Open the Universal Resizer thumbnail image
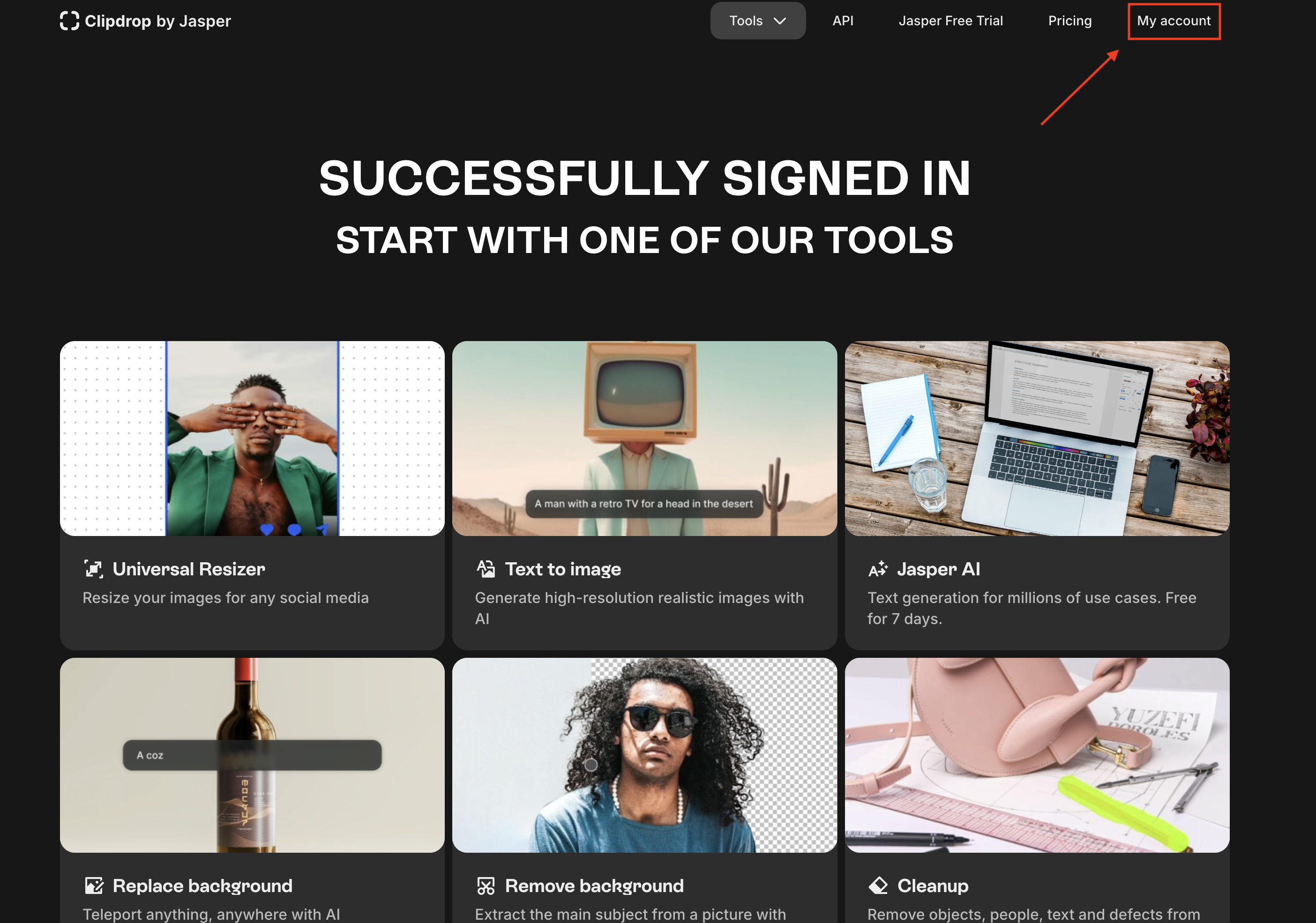Viewport: 1316px width, 923px height. [252, 438]
